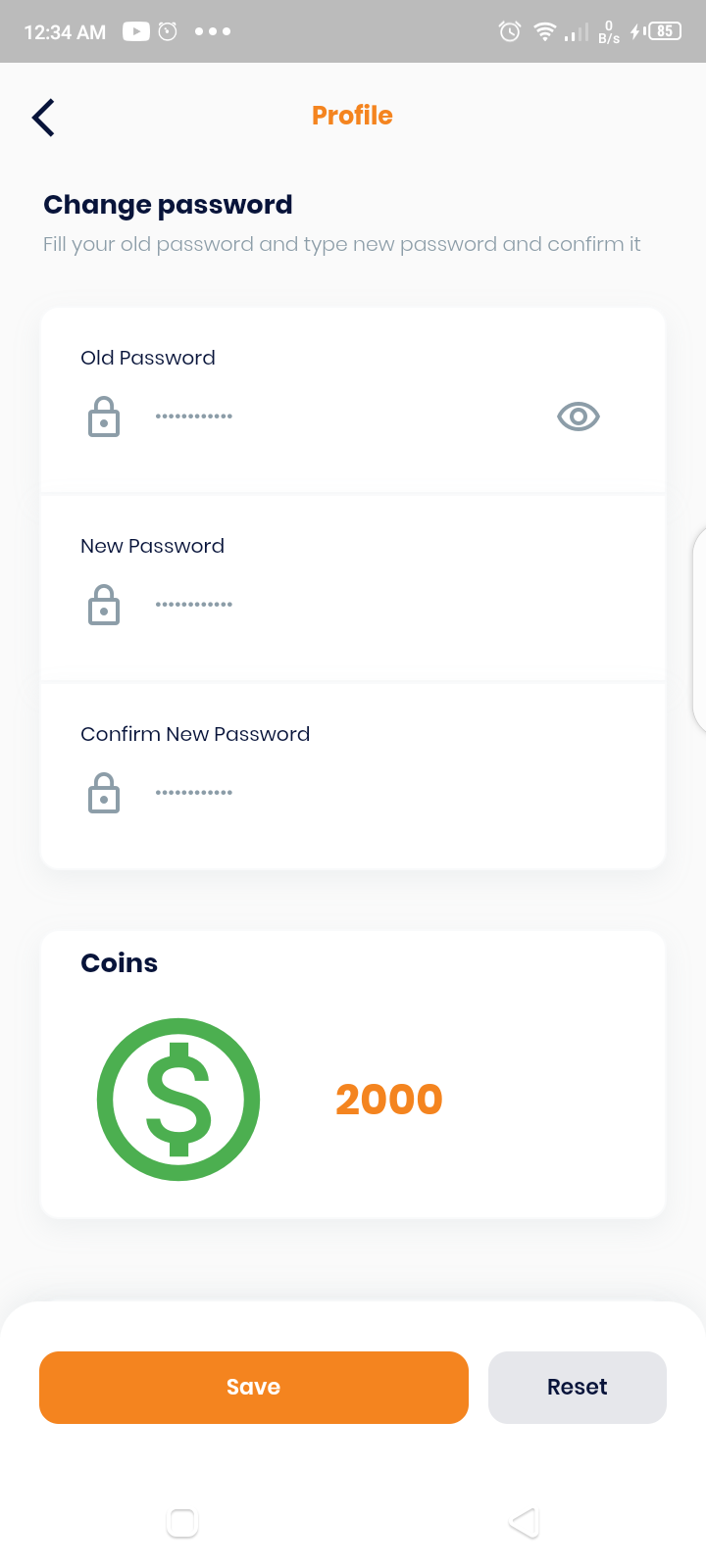Open the YouTube notification icon in status bar
This screenshot has height=1568, width=706.
pos(136,31)
